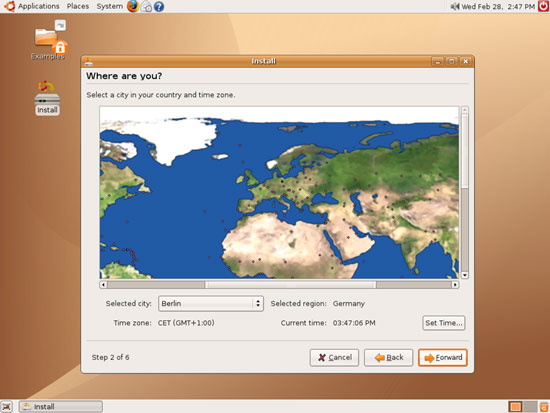Click Forward to proceed to next step
This screenshot has height=413, width=550.
click(x=443, y=358)
